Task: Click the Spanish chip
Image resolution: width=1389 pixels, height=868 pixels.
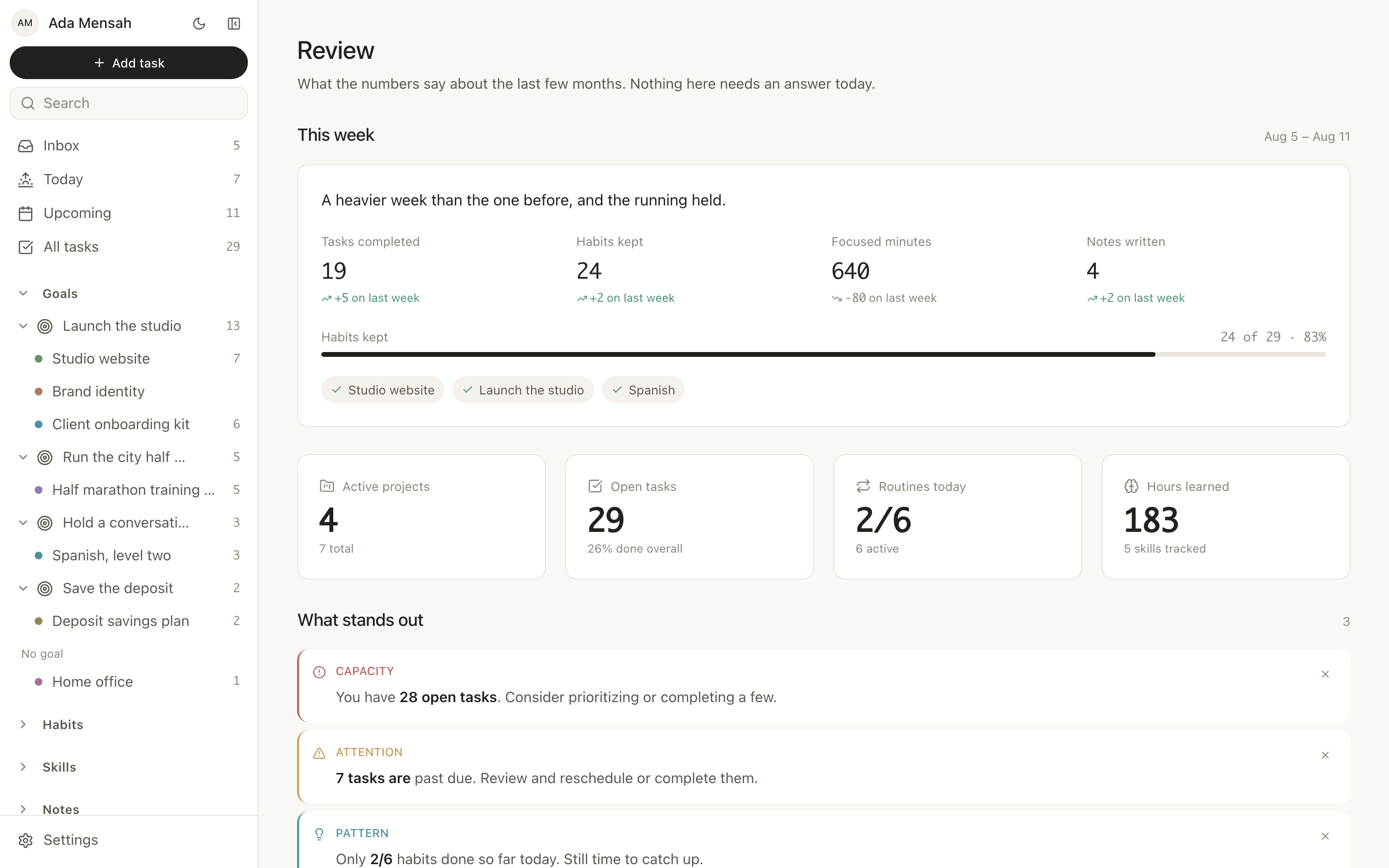Action: (643, 391)
